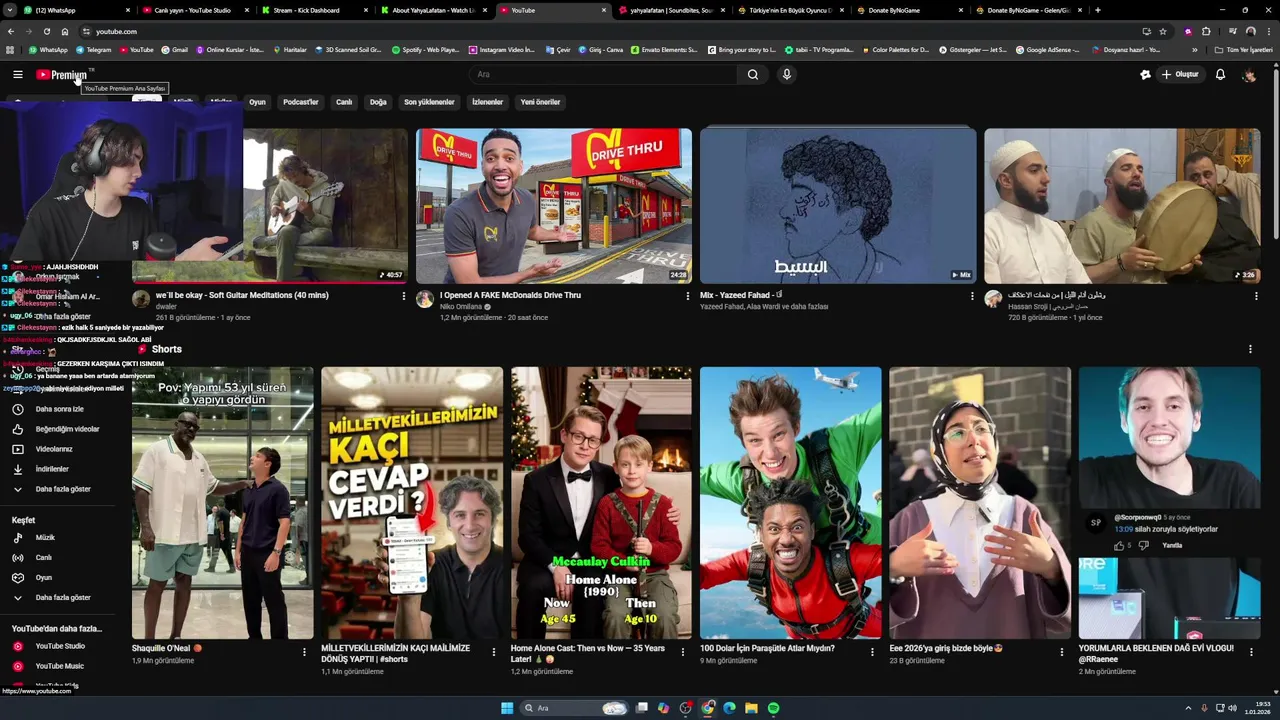The height and width of the screenshot is (720, 1280).
Task: Open Oyun in the Keşfet section
Action: [62, 577]
